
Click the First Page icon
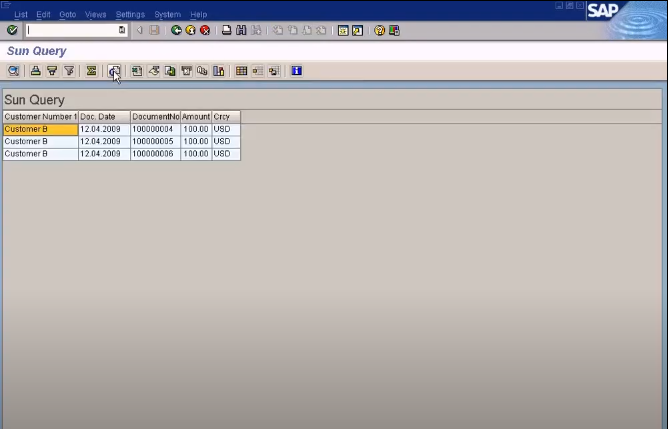click(x=278, y=30)
